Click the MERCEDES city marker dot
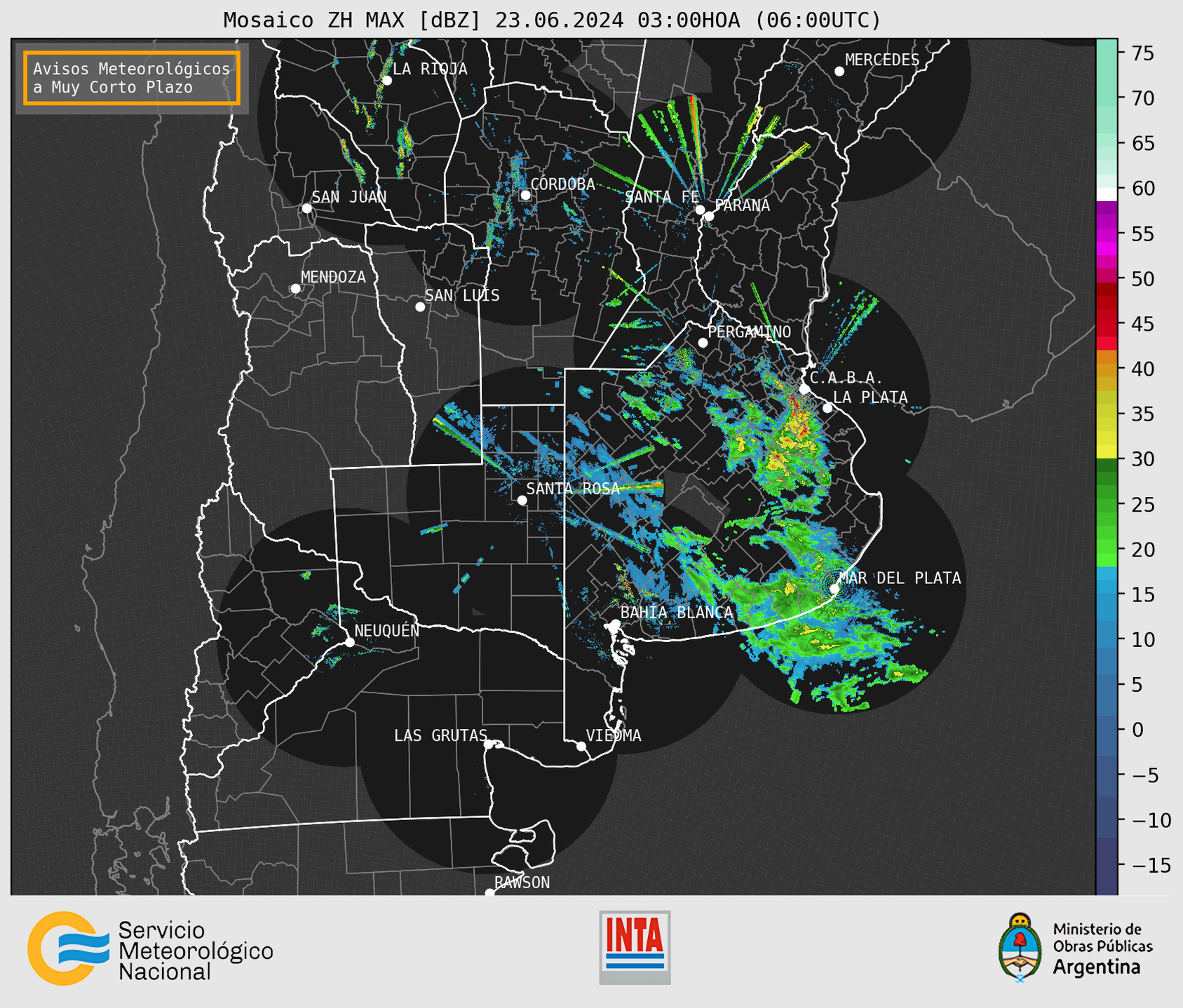The image size is (1183, 1008). (839, 71)
